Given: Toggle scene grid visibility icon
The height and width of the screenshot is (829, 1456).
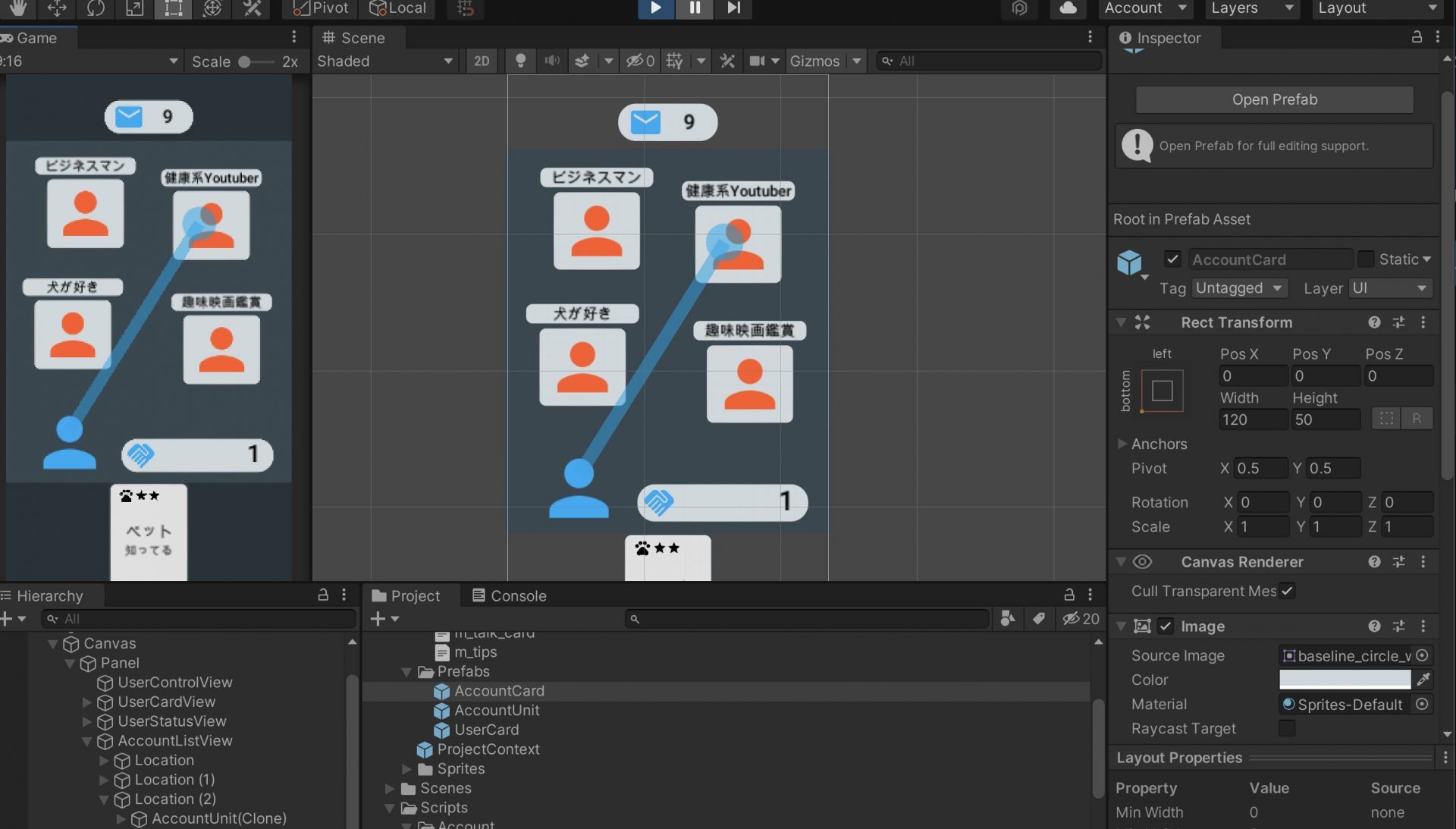Looking at the screenshot, I should [x=674, y=61].
